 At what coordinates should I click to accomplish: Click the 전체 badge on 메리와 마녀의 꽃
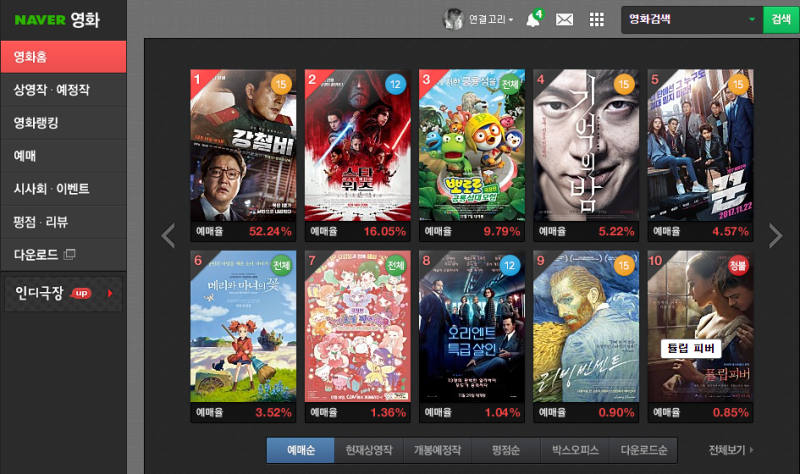[281, 265]
